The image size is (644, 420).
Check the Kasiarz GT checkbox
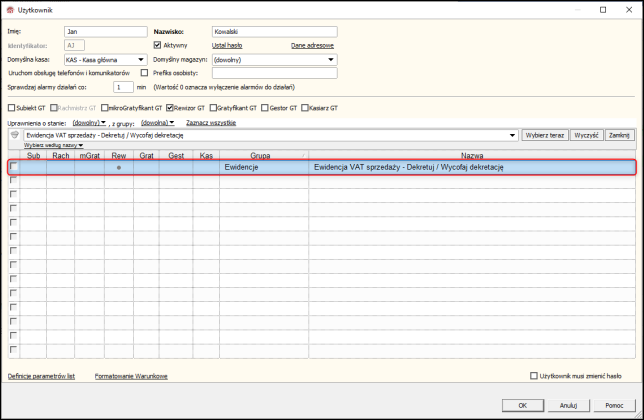(x=305, y=108)
